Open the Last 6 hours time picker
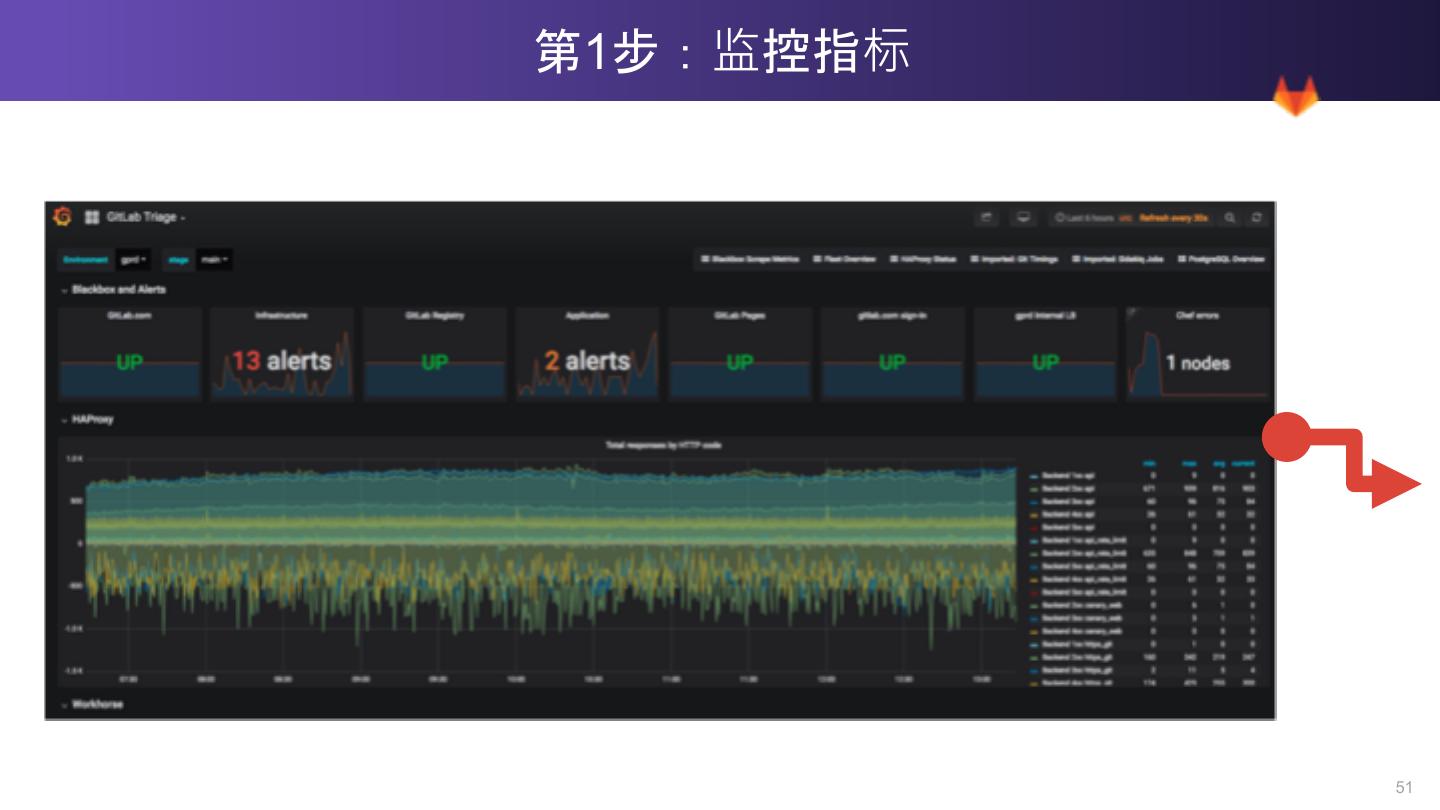 [x=1084, y=217]
